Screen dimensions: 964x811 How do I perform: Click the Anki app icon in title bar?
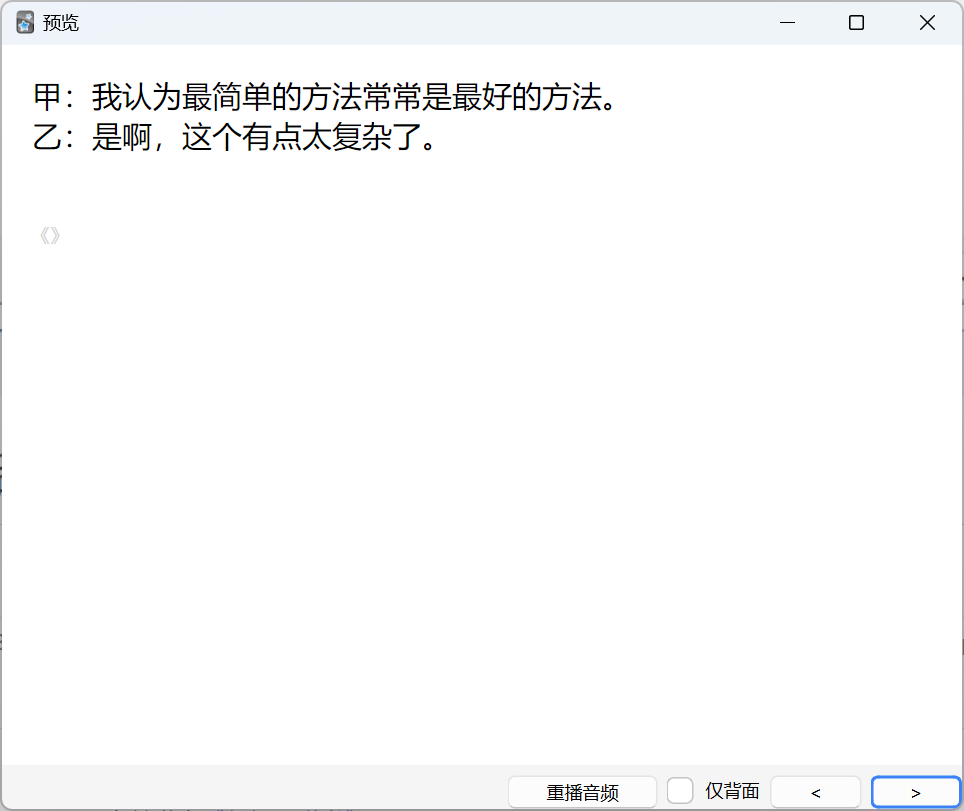point(25,23)
